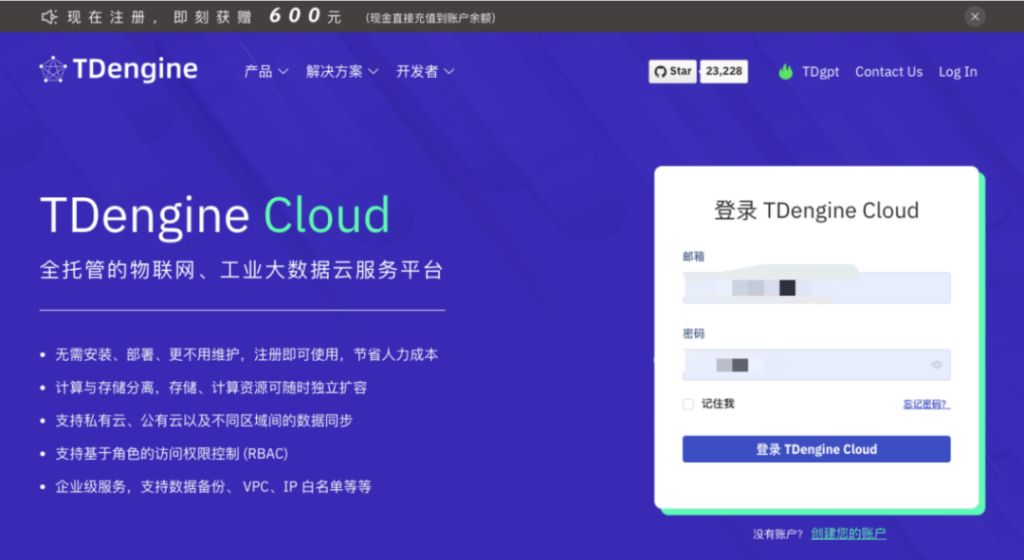Check the 记住我 checkbox
This screenshot has width=1024, height=560.
tap(688, 404)
